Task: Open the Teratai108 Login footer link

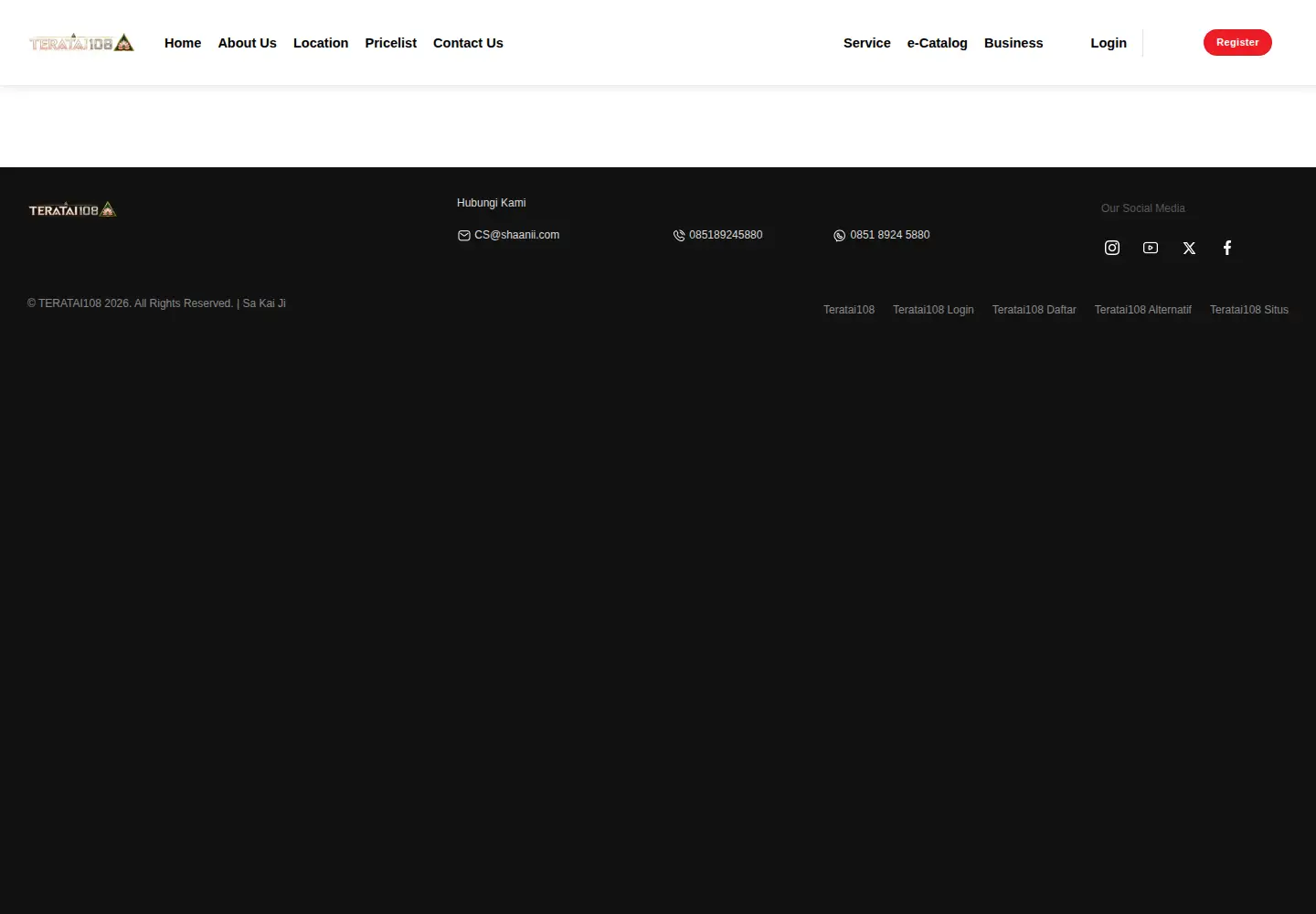Action: point(933,310)
